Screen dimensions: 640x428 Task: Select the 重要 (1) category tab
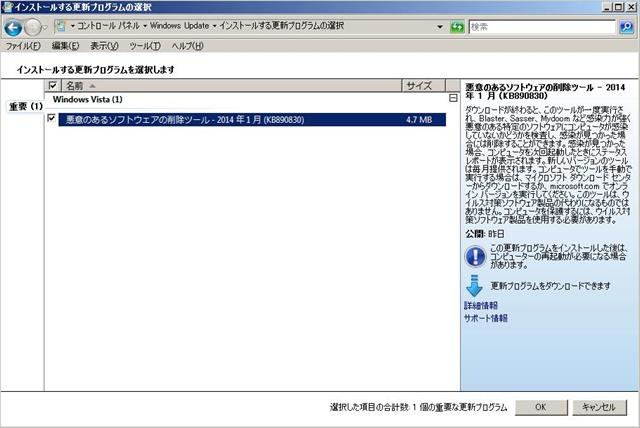pos(25,106)
